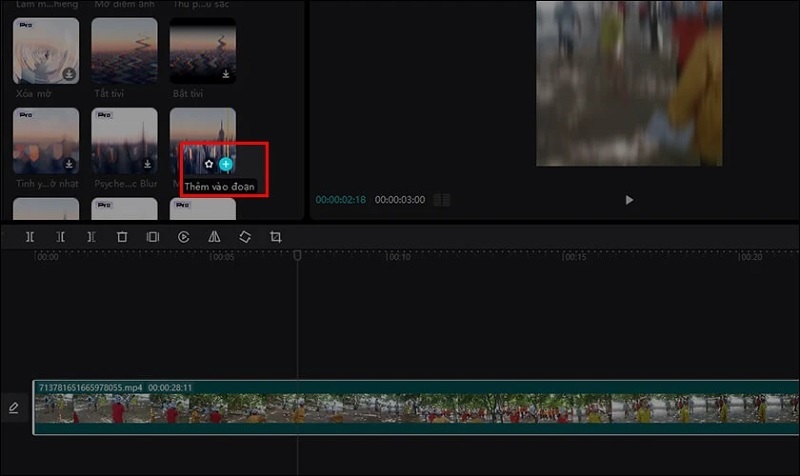Favorite the hovered effect with star icon
Screen dimensions: 800x476
(208, 163)
